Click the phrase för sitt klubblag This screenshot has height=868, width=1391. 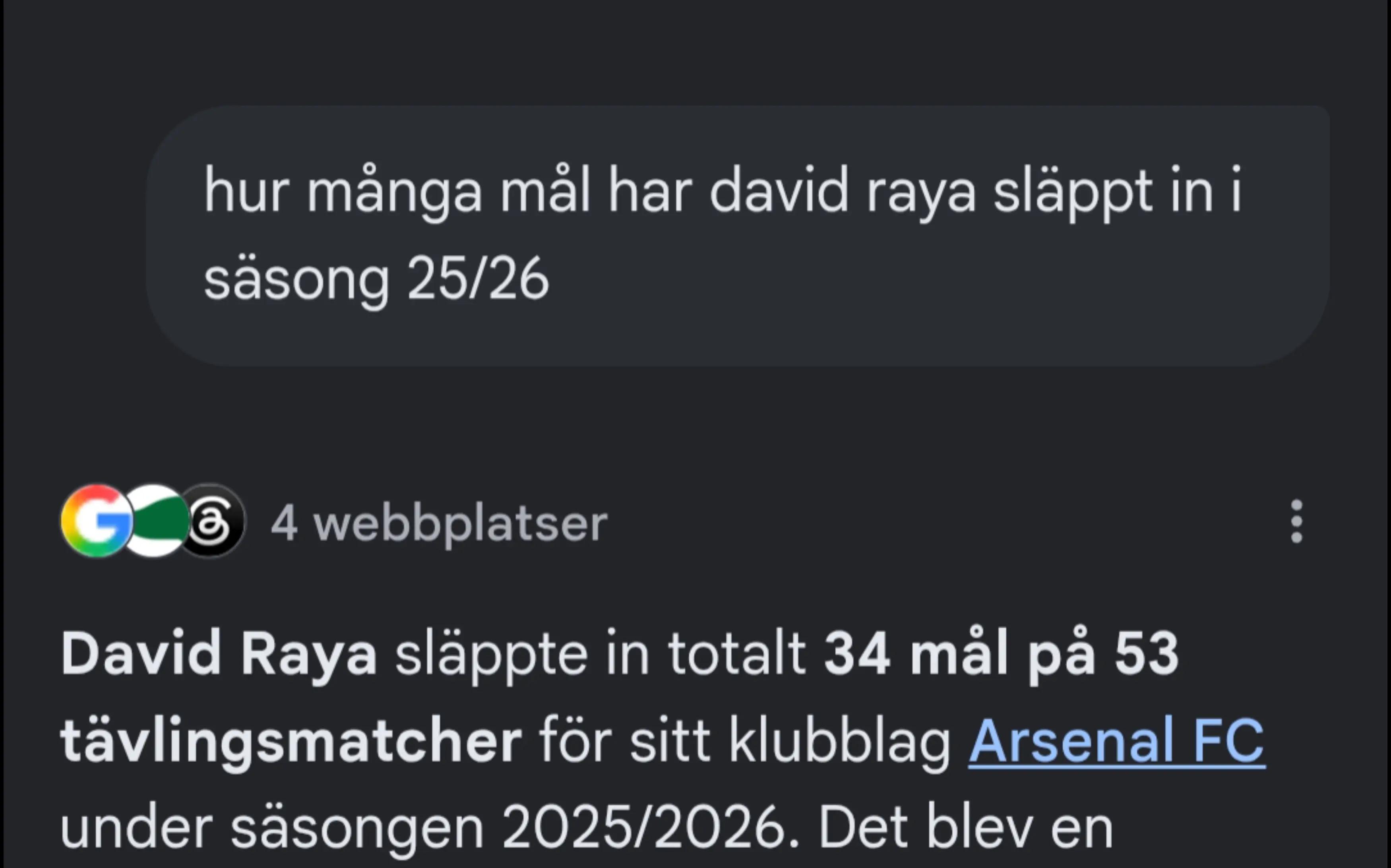[745, 741]
